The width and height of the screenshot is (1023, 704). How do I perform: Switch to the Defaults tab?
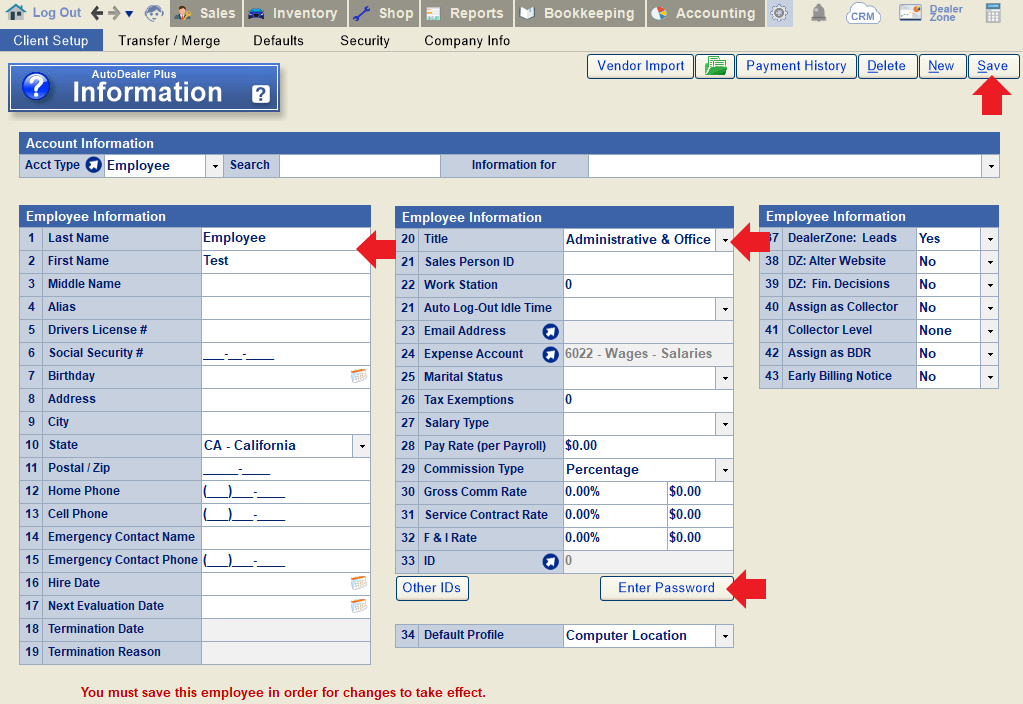coord(279,40)
